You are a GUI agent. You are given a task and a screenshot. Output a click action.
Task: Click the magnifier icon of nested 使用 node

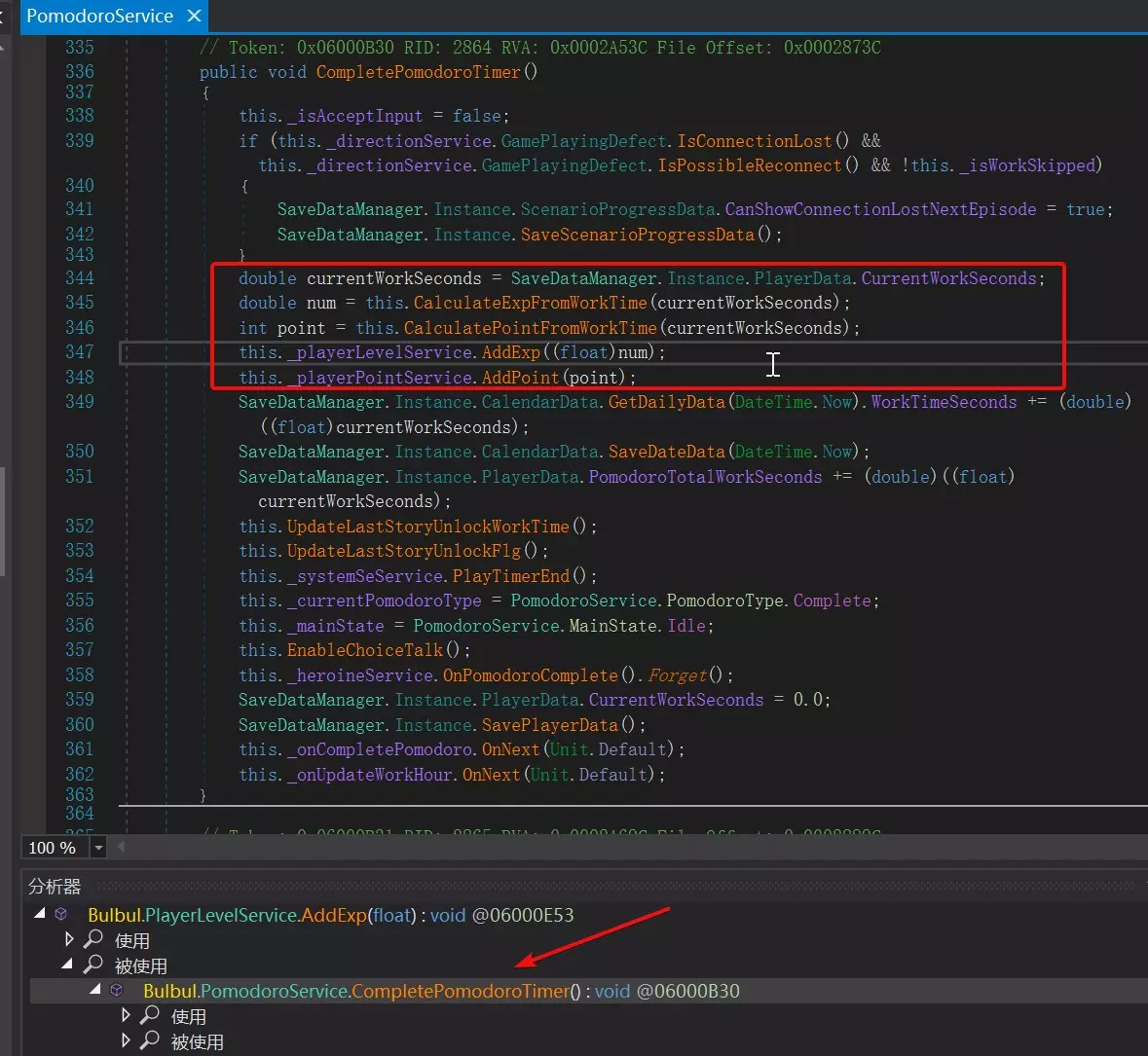coord(150,1015)
